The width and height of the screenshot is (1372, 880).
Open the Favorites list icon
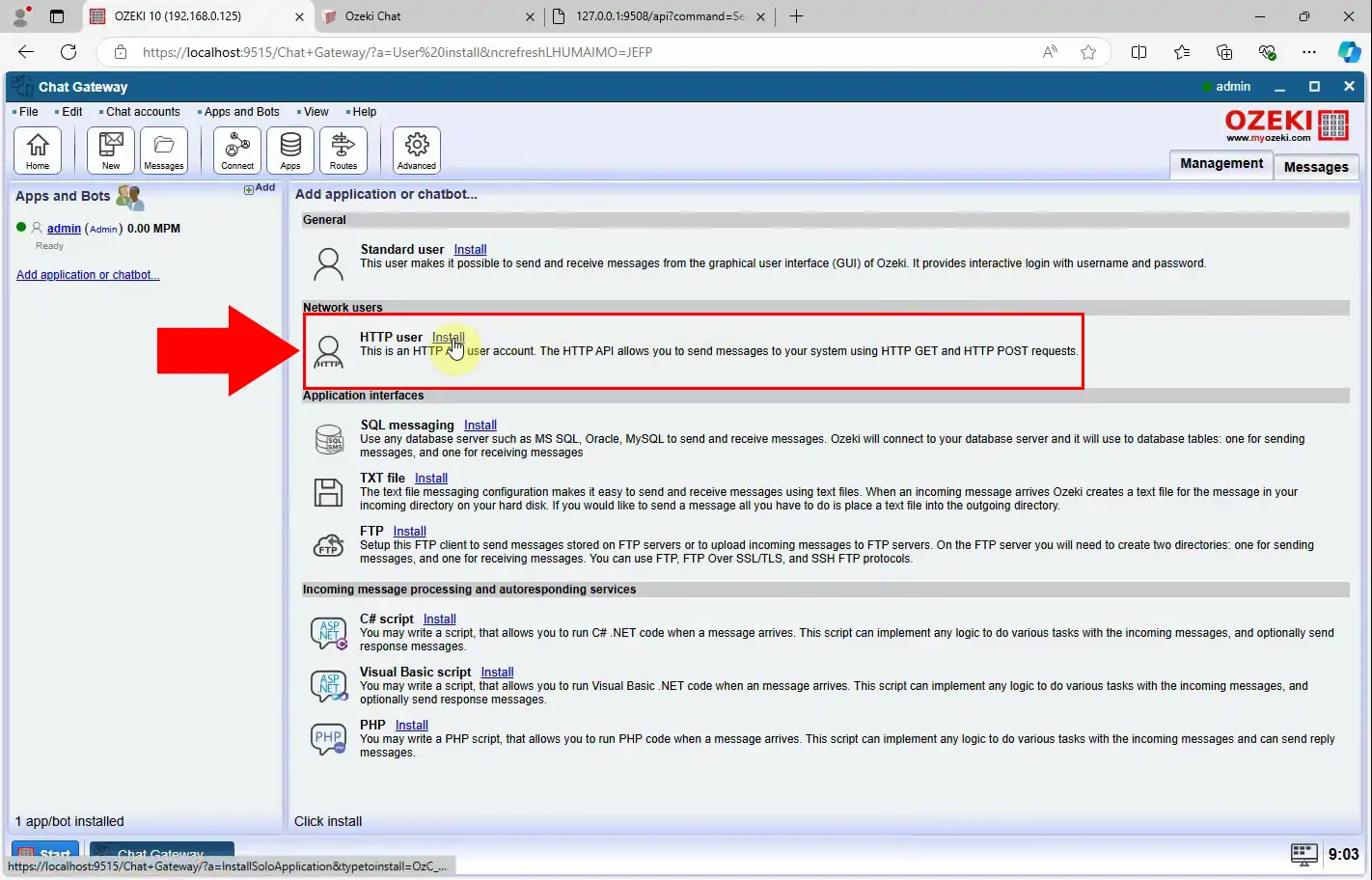tap(1182, 52)
